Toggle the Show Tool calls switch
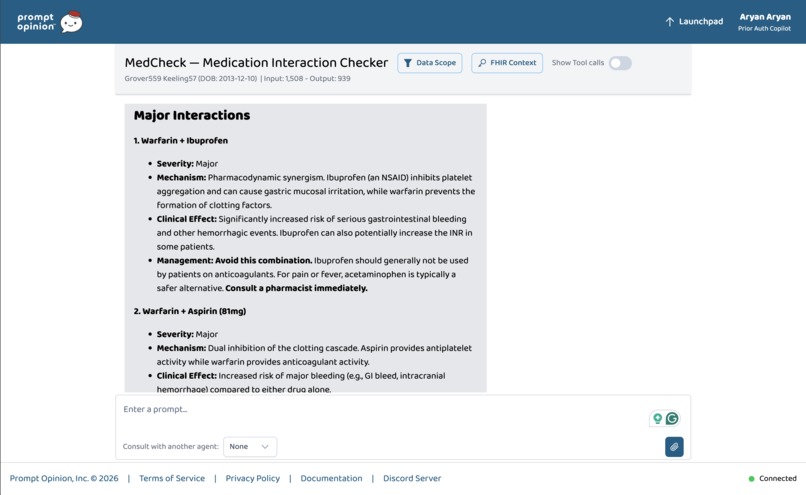 (x=620, y=63)
